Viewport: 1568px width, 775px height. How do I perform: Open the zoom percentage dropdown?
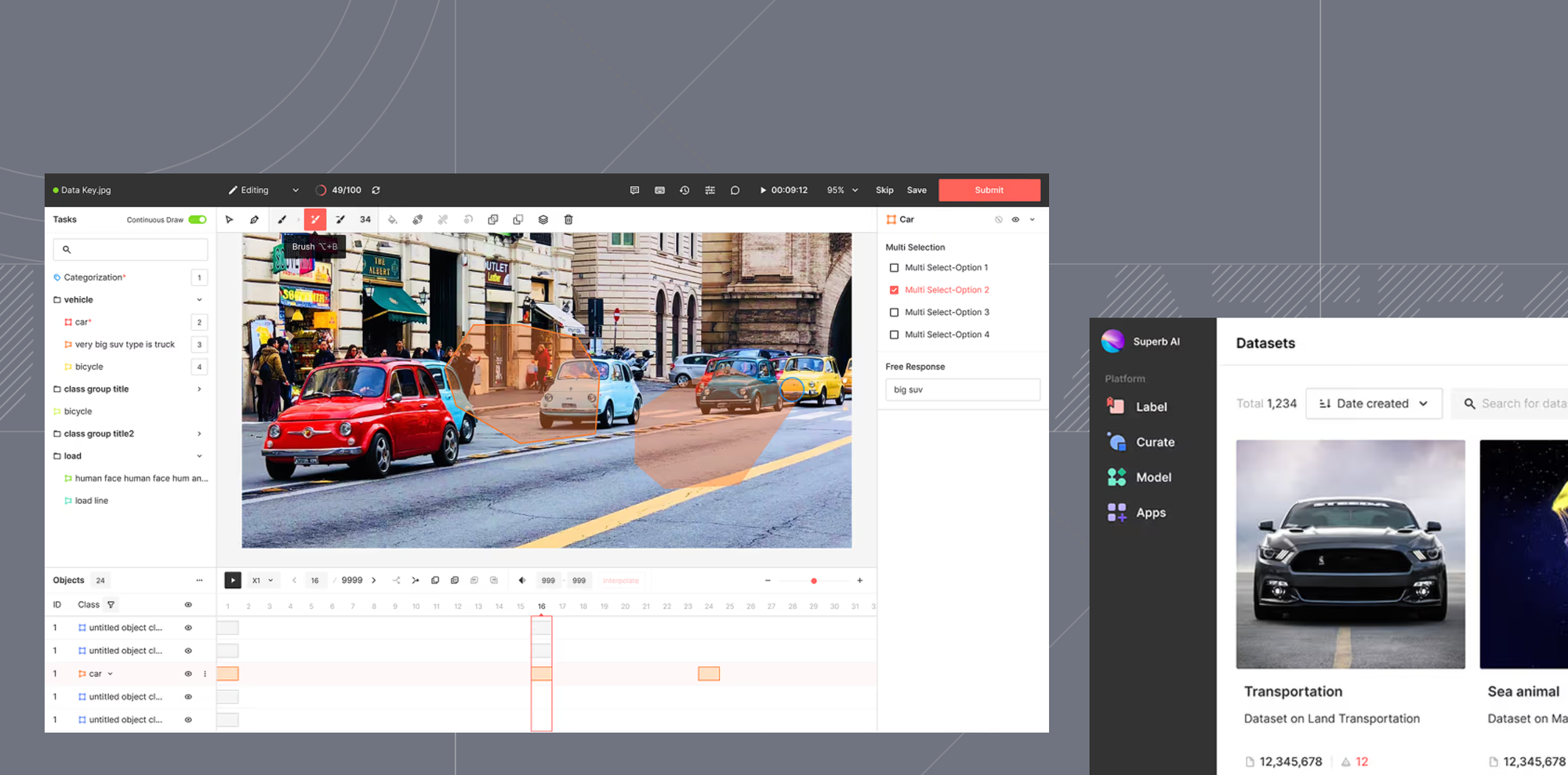(841, 190)
